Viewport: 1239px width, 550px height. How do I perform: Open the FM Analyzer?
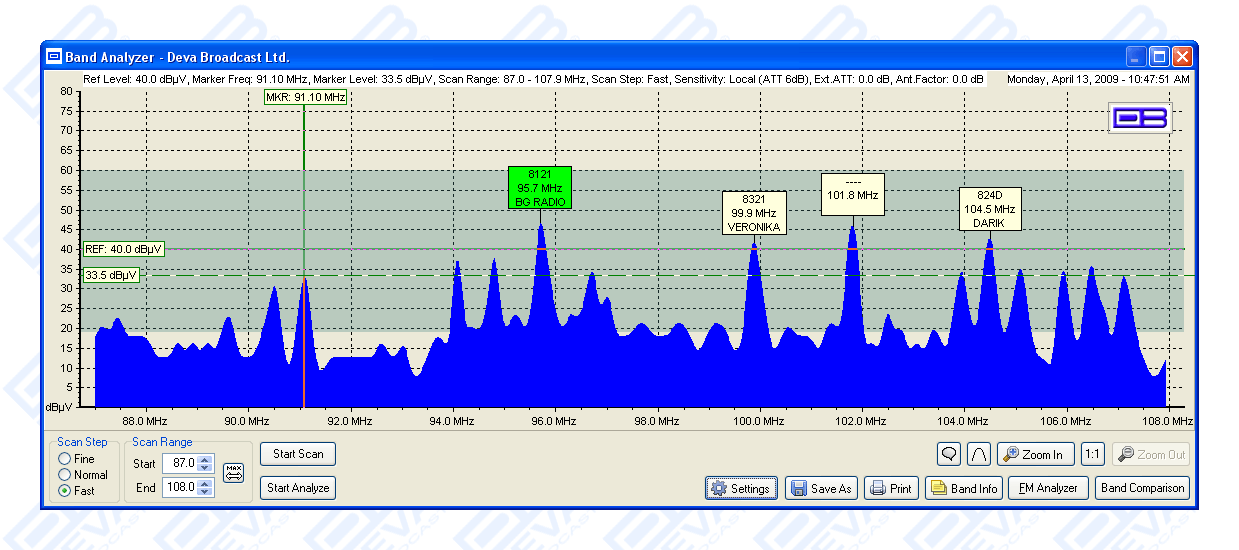(1047, 488)
